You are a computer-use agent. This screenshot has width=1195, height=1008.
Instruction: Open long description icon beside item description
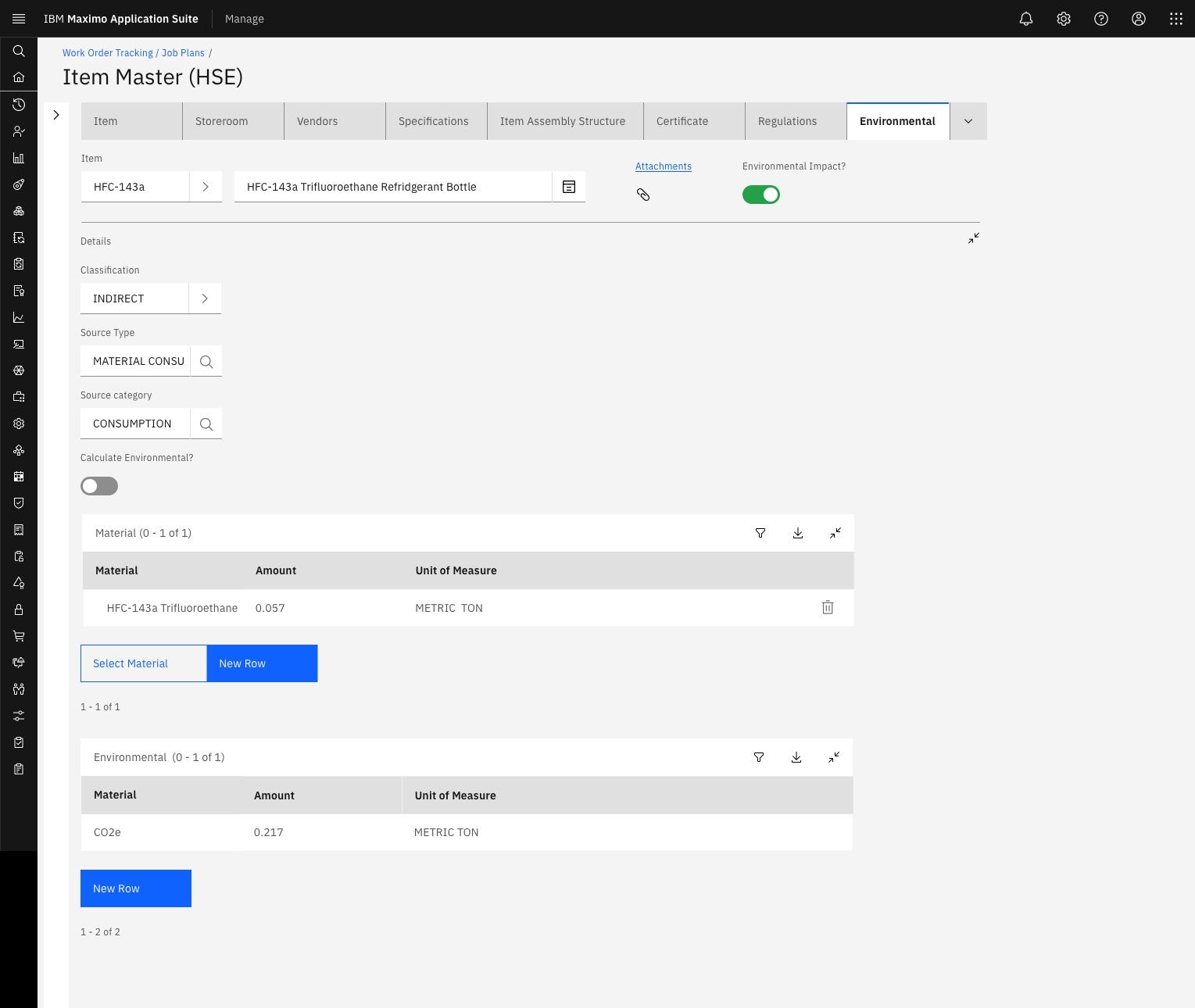pyautogui.click(x=569, y=187)
